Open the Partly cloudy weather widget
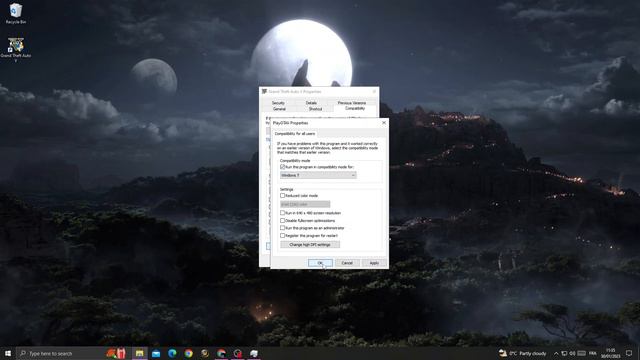Screen dimensions: 640x360 click(x=523, y=353)
